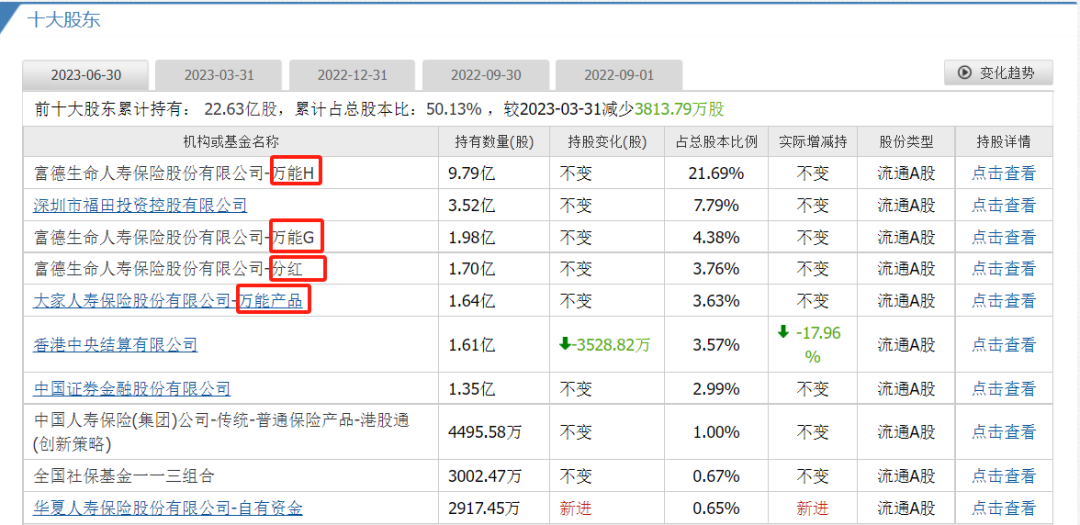
Task: Click the red 新进 in 持股变化 column
Action: [575, 508]
